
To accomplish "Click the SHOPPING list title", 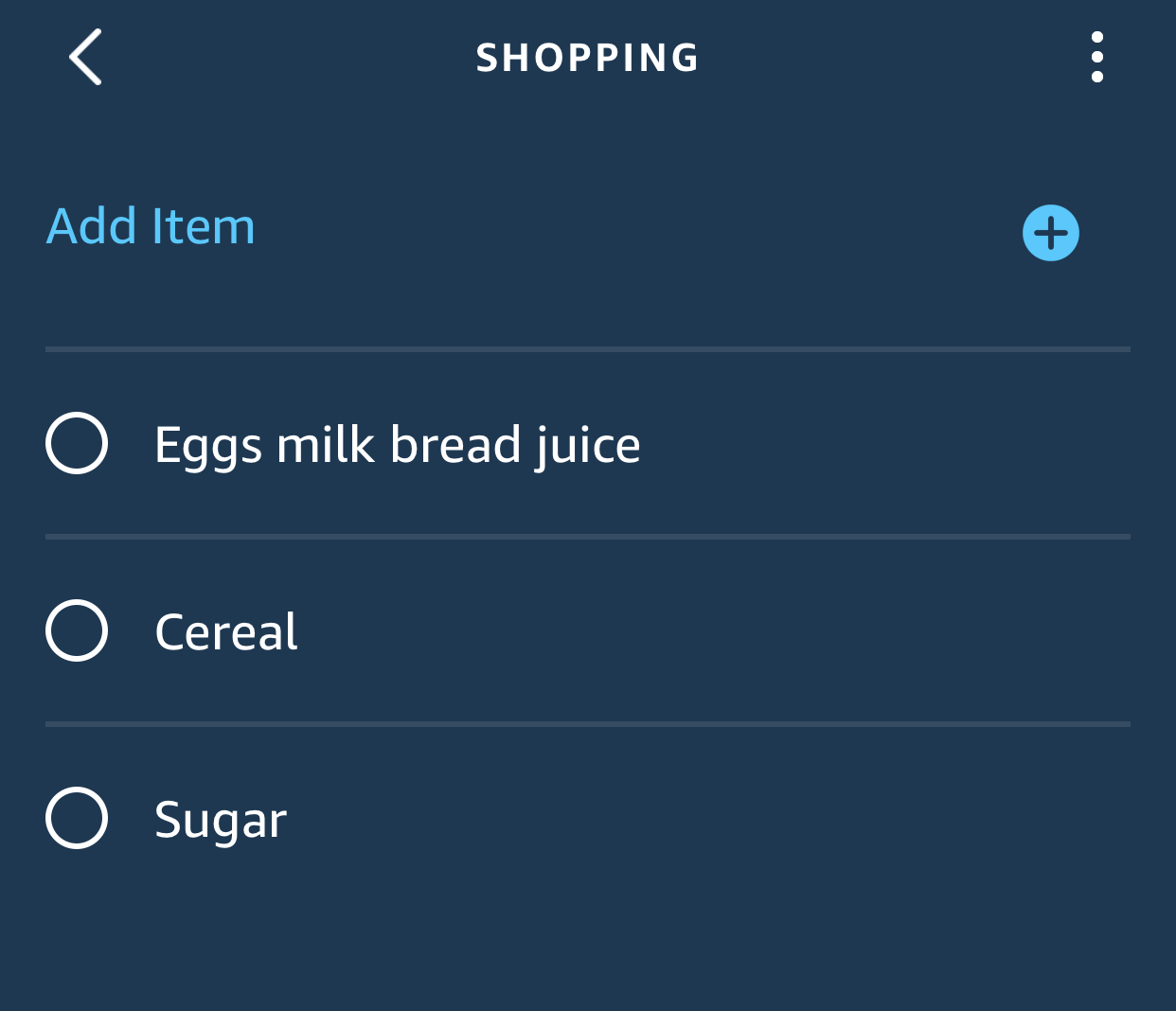I will 587,58.
